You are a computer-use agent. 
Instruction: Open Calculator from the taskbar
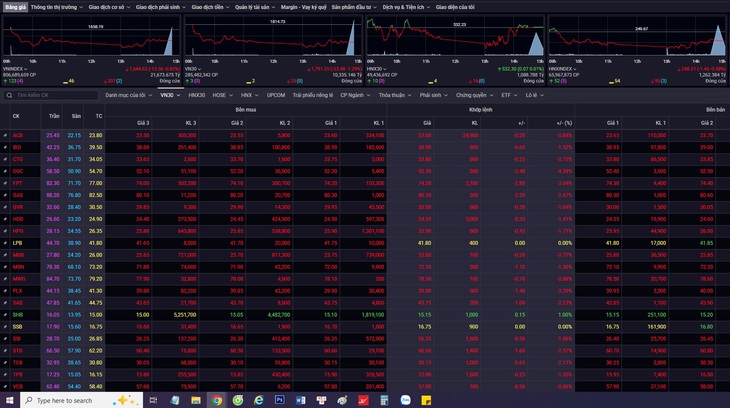[385, 400]
